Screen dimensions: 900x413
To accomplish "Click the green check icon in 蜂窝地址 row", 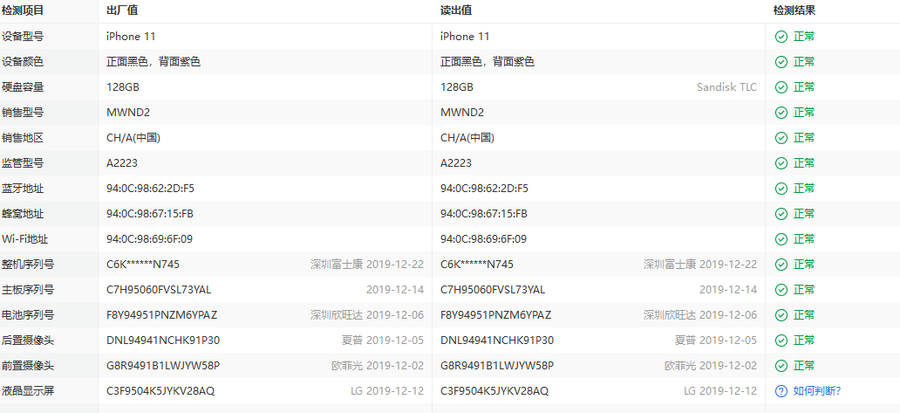I will [781, 213].
